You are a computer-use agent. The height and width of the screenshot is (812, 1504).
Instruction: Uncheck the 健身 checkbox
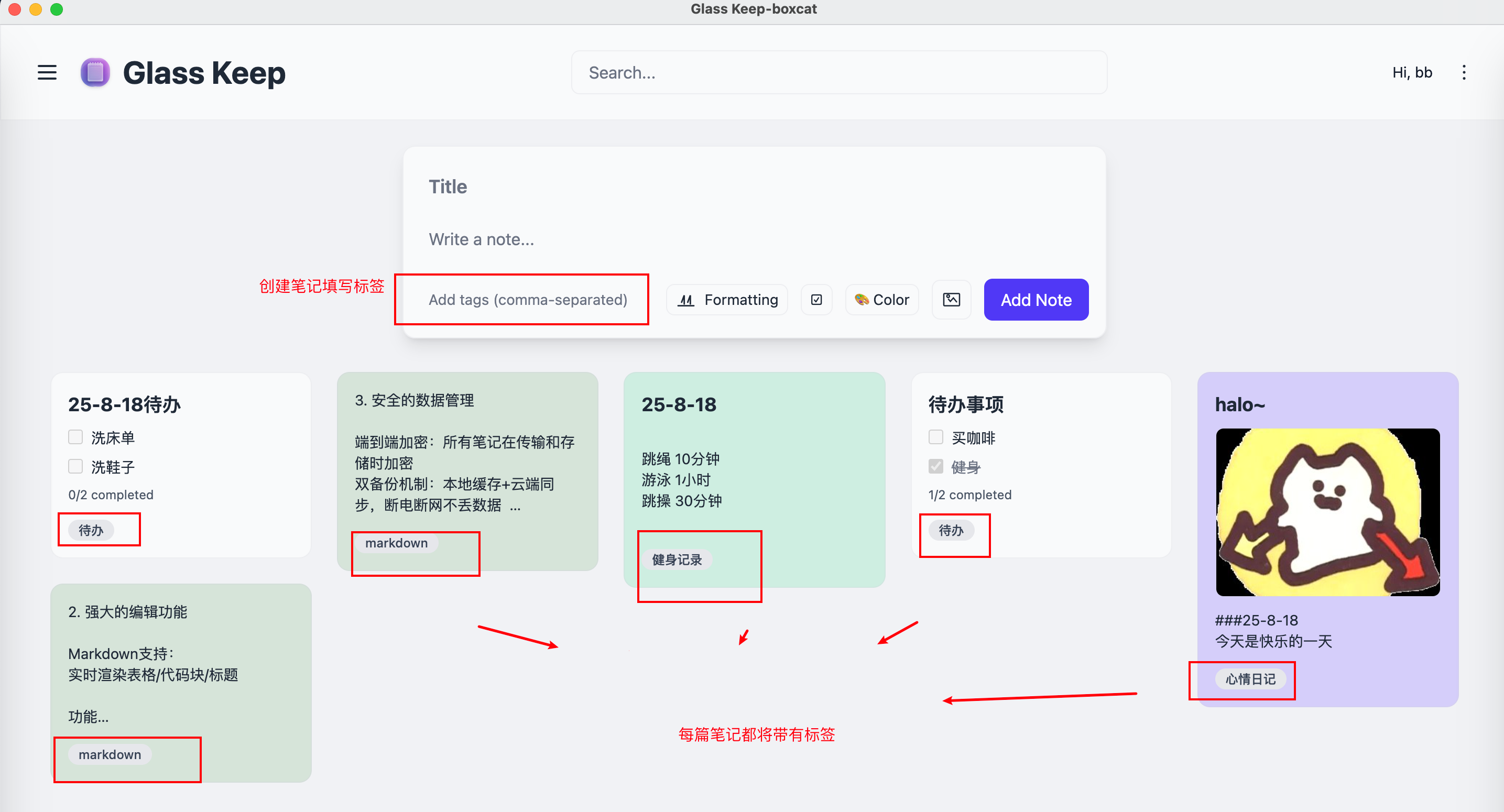[936, 466]
